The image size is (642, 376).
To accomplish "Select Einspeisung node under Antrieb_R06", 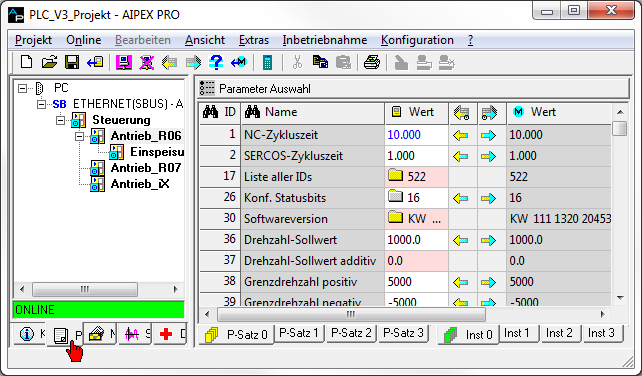I will [157, 152].
